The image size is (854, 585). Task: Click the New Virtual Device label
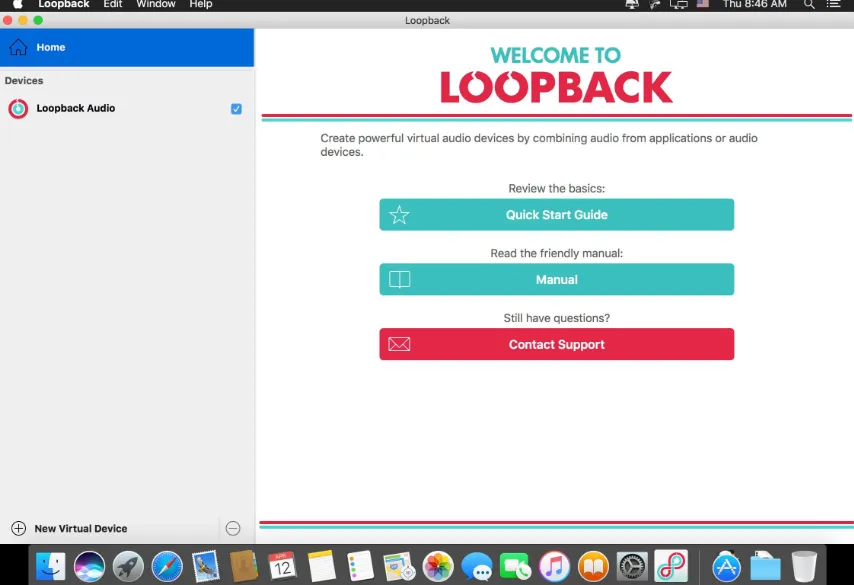tap(81, 528)
